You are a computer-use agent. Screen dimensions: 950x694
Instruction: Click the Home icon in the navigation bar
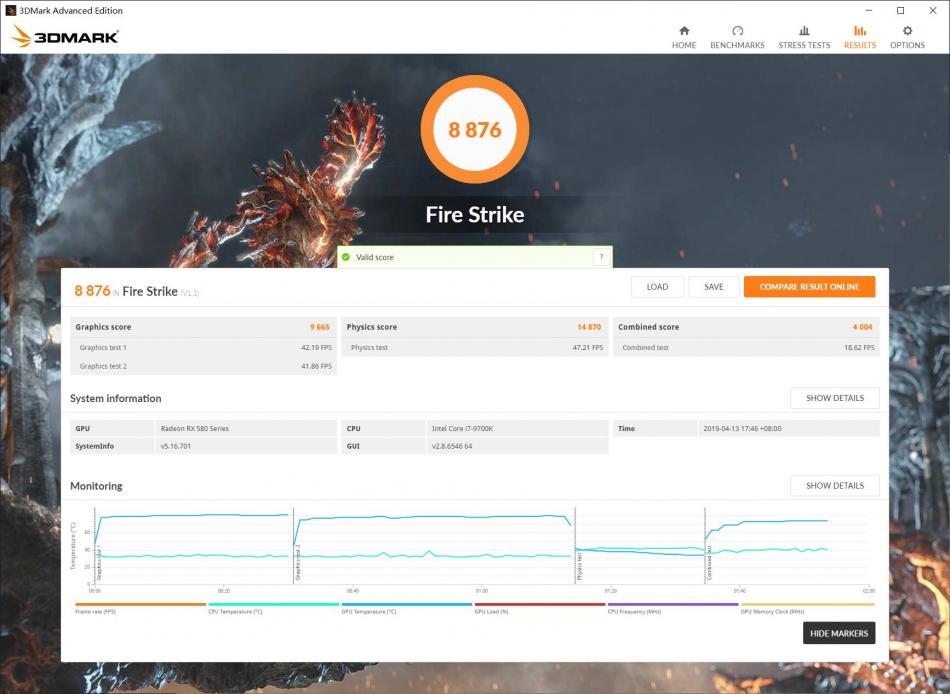coord(684,36)
